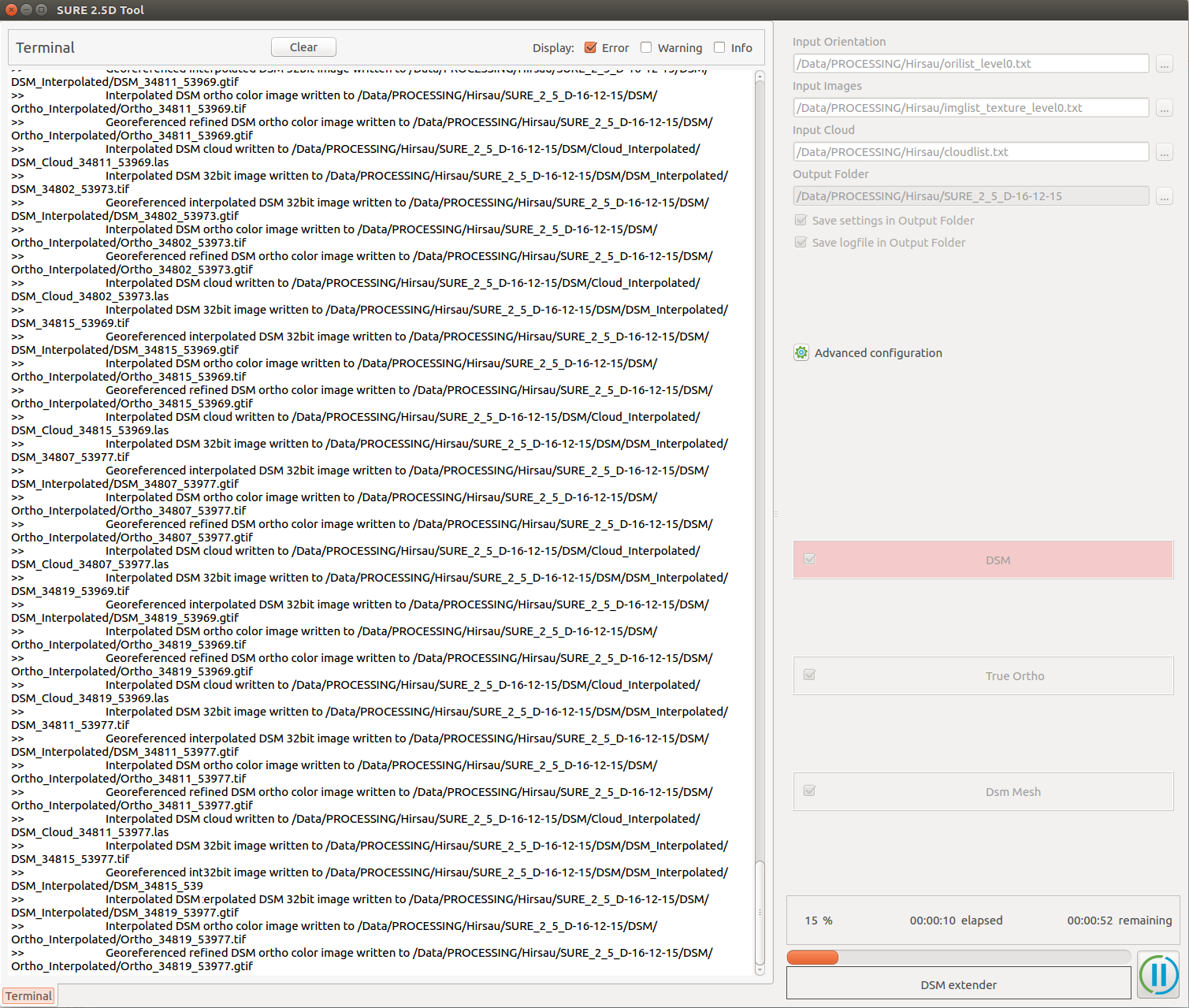Click the Output Folder label

(830, 174)
